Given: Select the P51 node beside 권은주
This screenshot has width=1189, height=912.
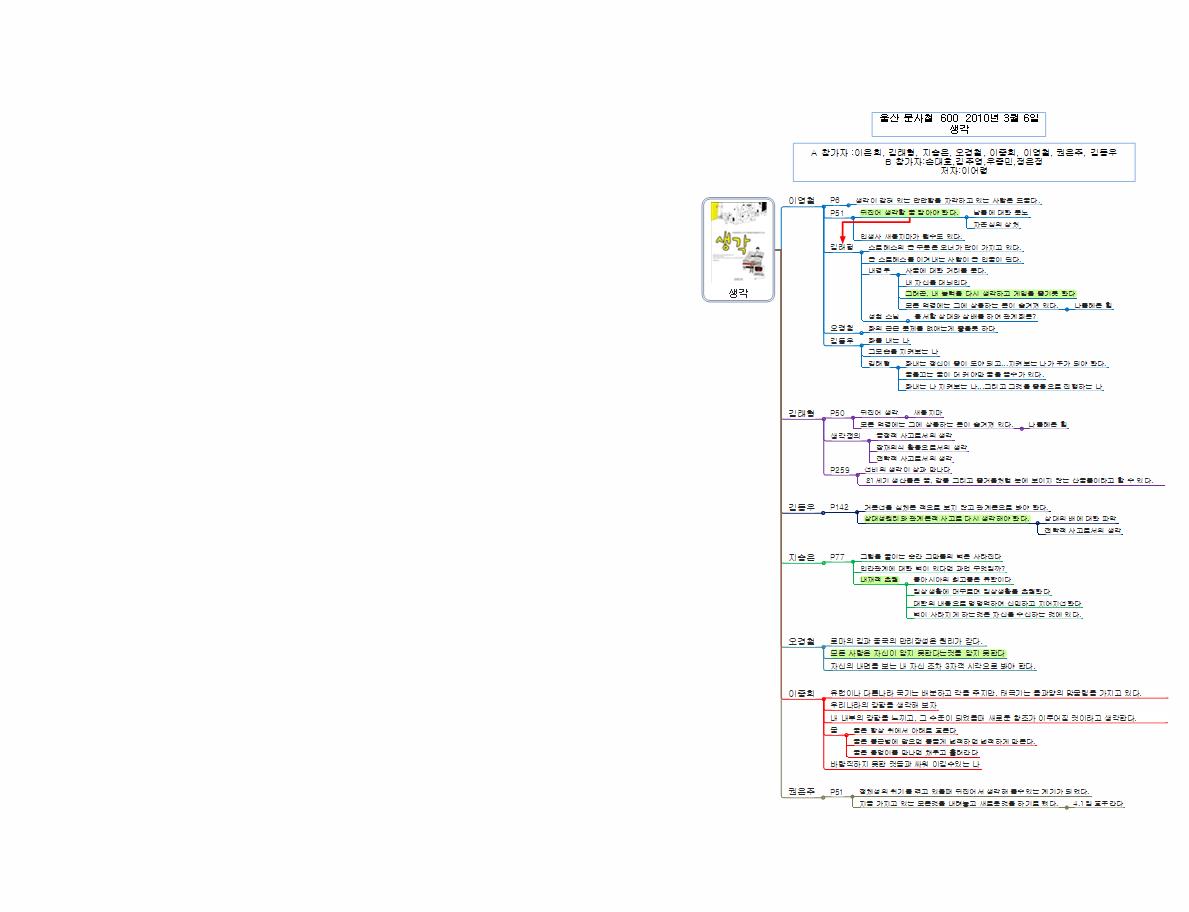Looking at the screenshot, I should click(837, 791).
